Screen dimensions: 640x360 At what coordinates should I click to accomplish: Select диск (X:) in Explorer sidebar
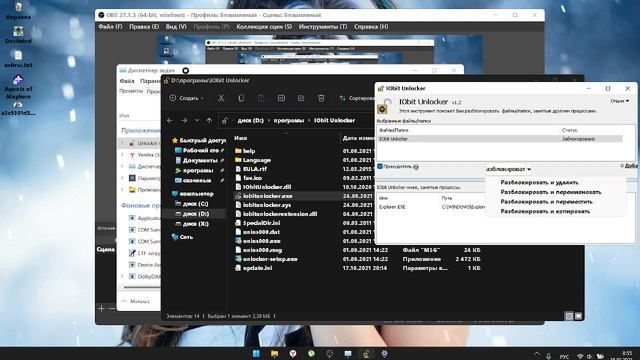pyautogui.click(x=191, y=224)
